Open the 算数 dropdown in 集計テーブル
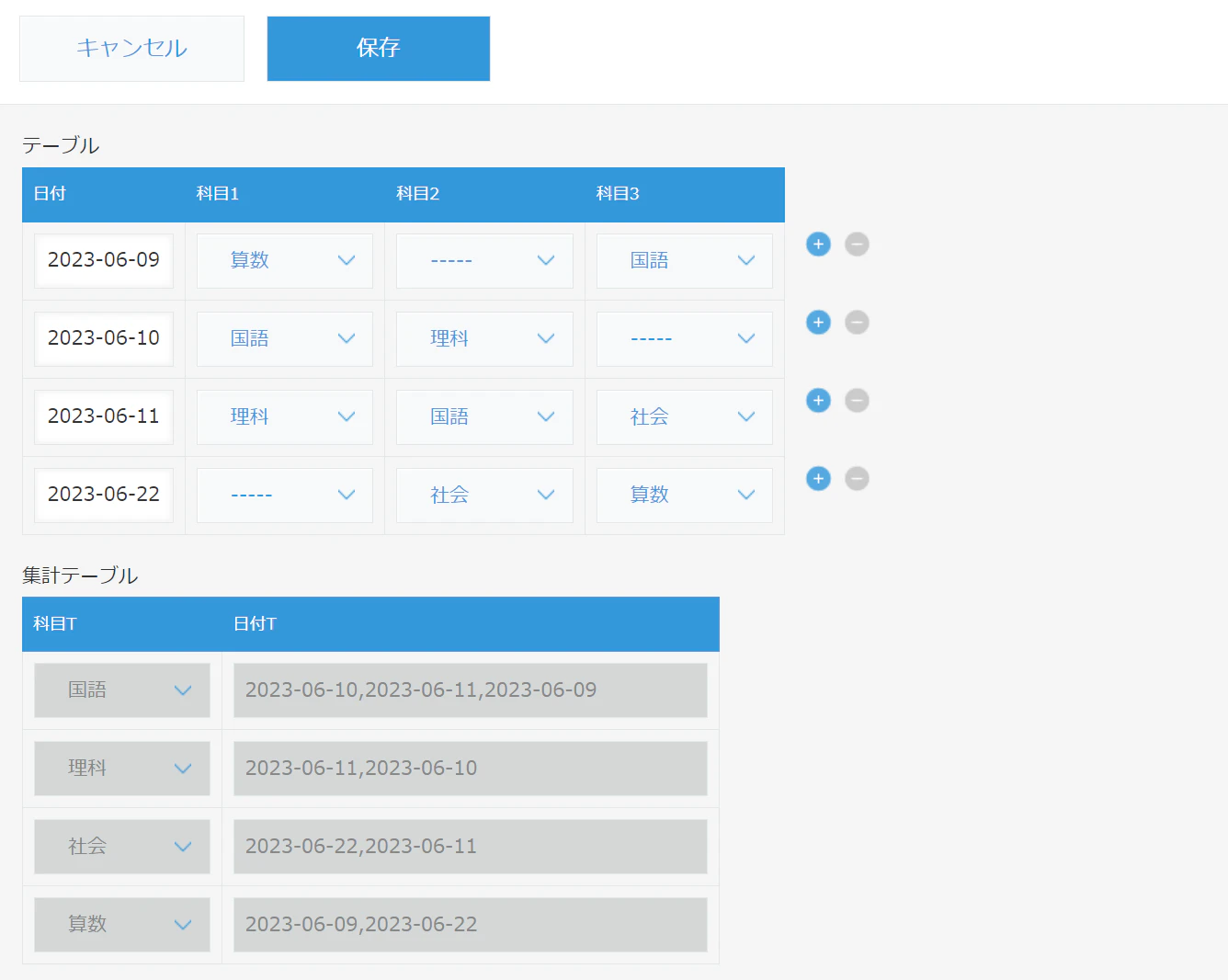The width and height of the screenshot is (1228, 980). 122,925
